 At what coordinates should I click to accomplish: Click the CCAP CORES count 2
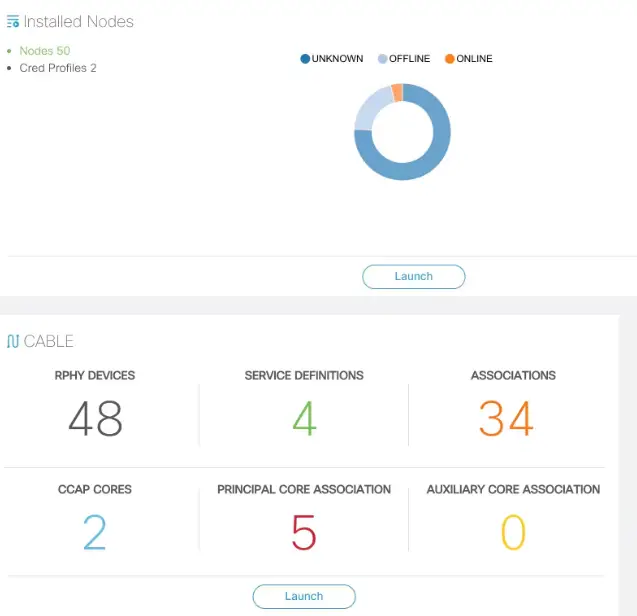click(x=95, y=532)
